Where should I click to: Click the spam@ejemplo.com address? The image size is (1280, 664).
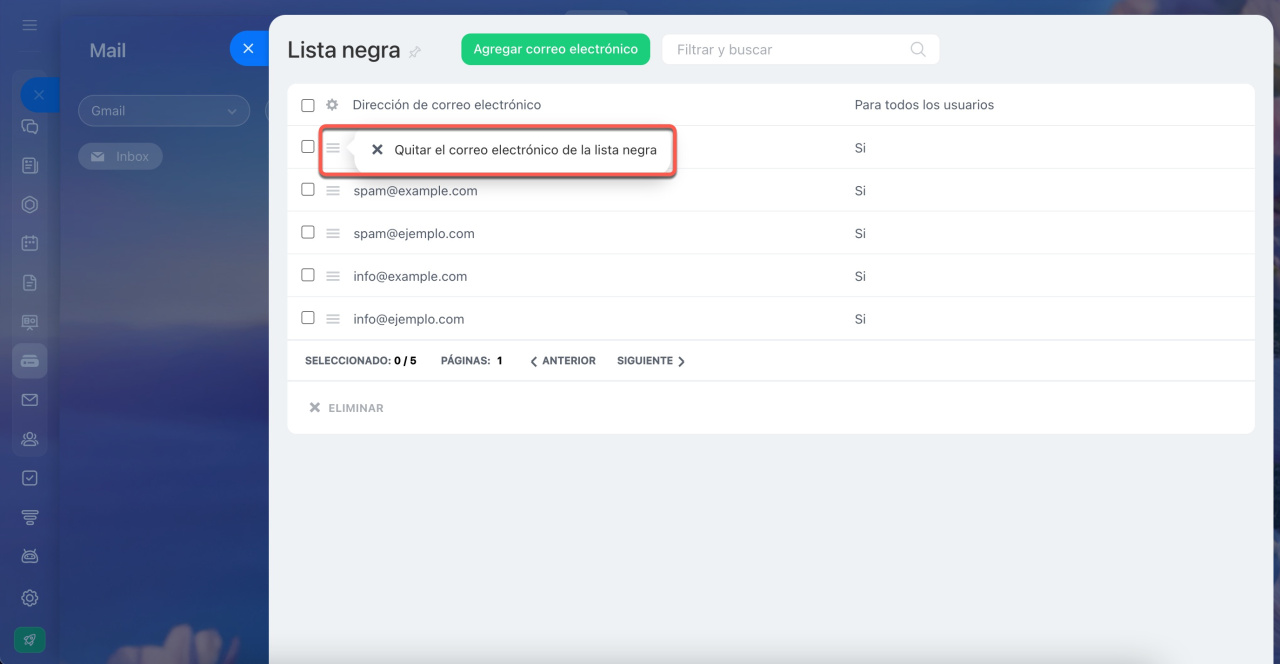(x=414, y=234)
